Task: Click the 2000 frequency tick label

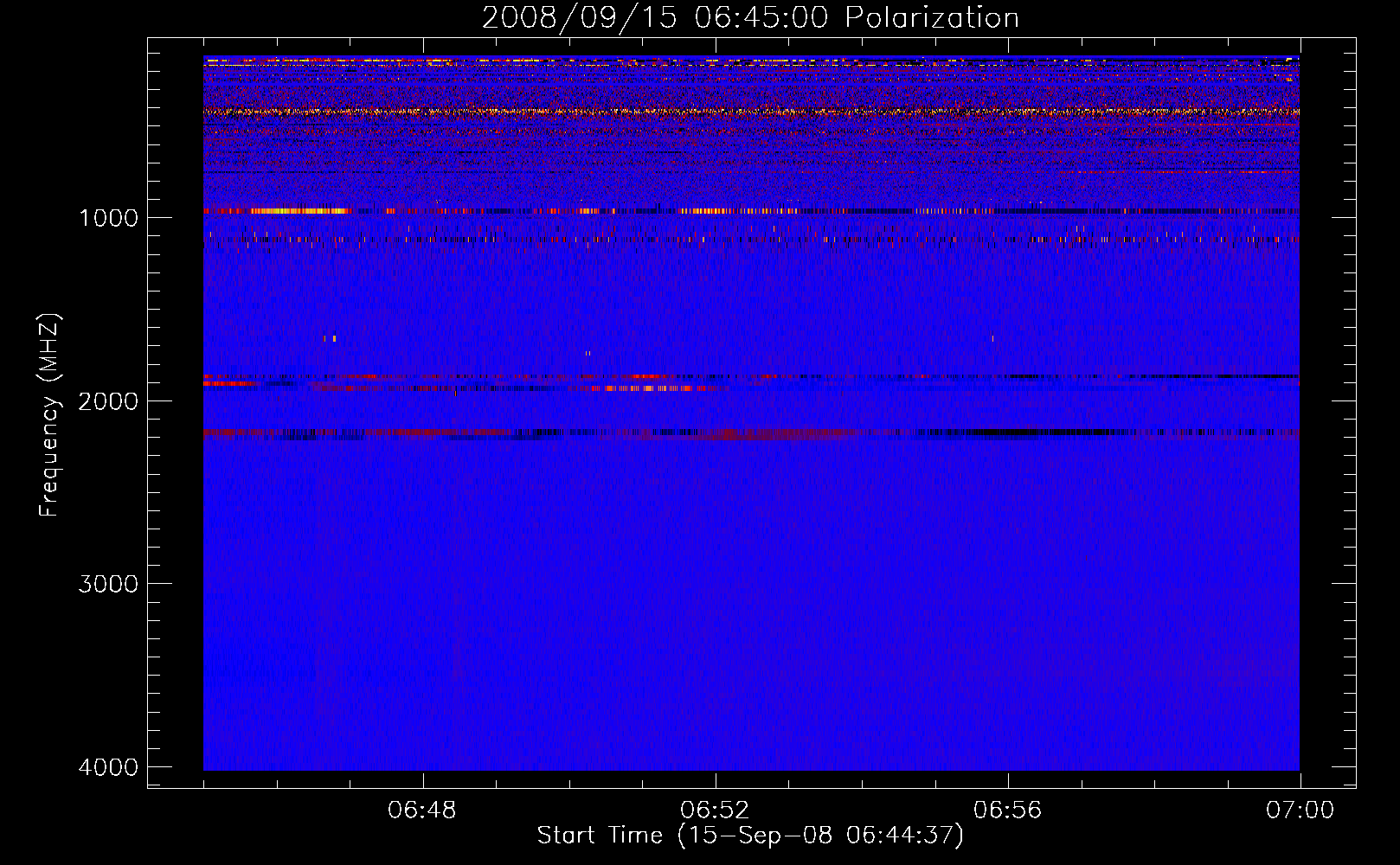Action: [108, 401]
